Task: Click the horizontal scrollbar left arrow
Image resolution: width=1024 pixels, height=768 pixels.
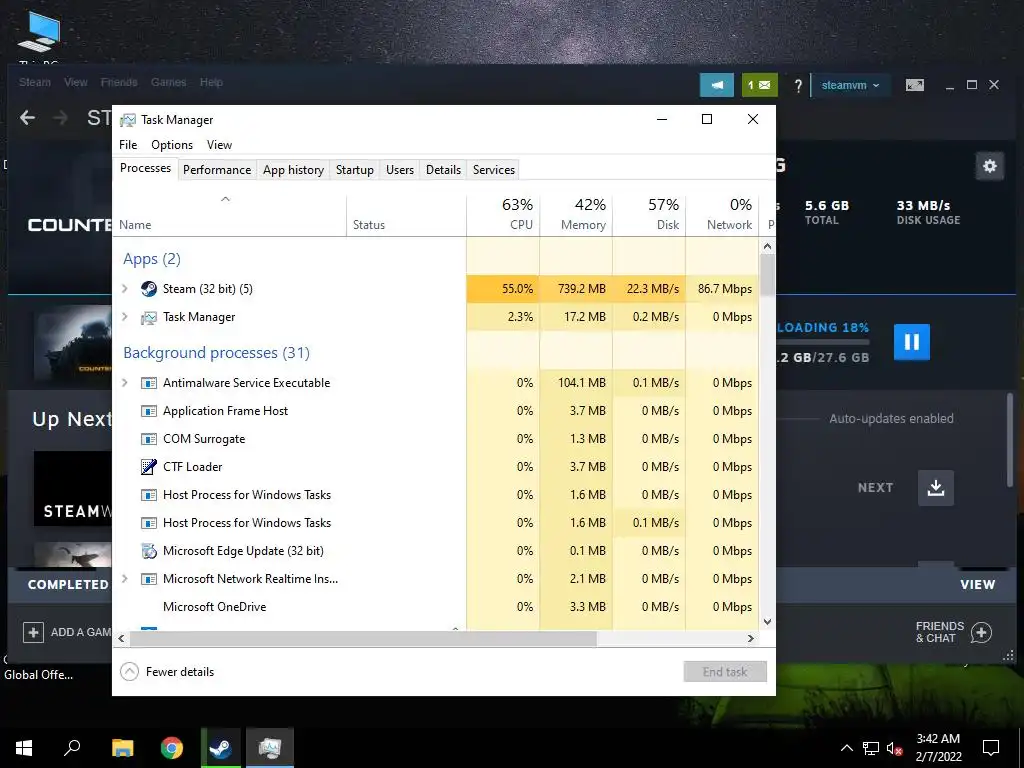Action: point(121,639)
